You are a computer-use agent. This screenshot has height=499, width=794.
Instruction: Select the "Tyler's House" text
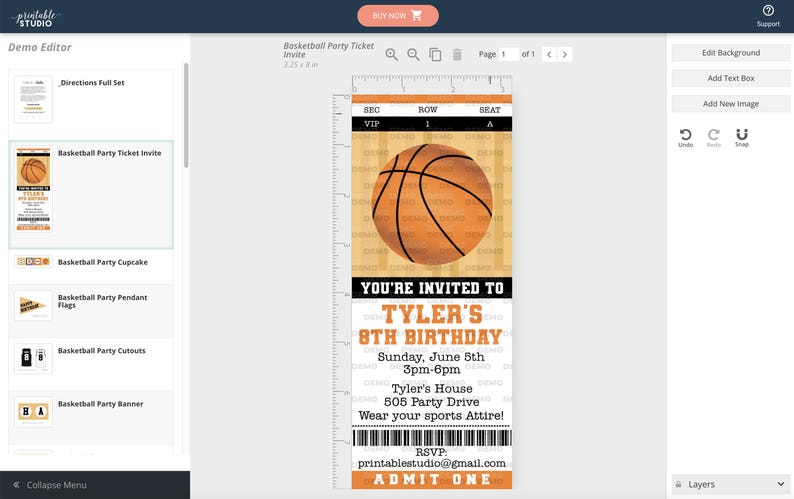click(x=432, y=389)
